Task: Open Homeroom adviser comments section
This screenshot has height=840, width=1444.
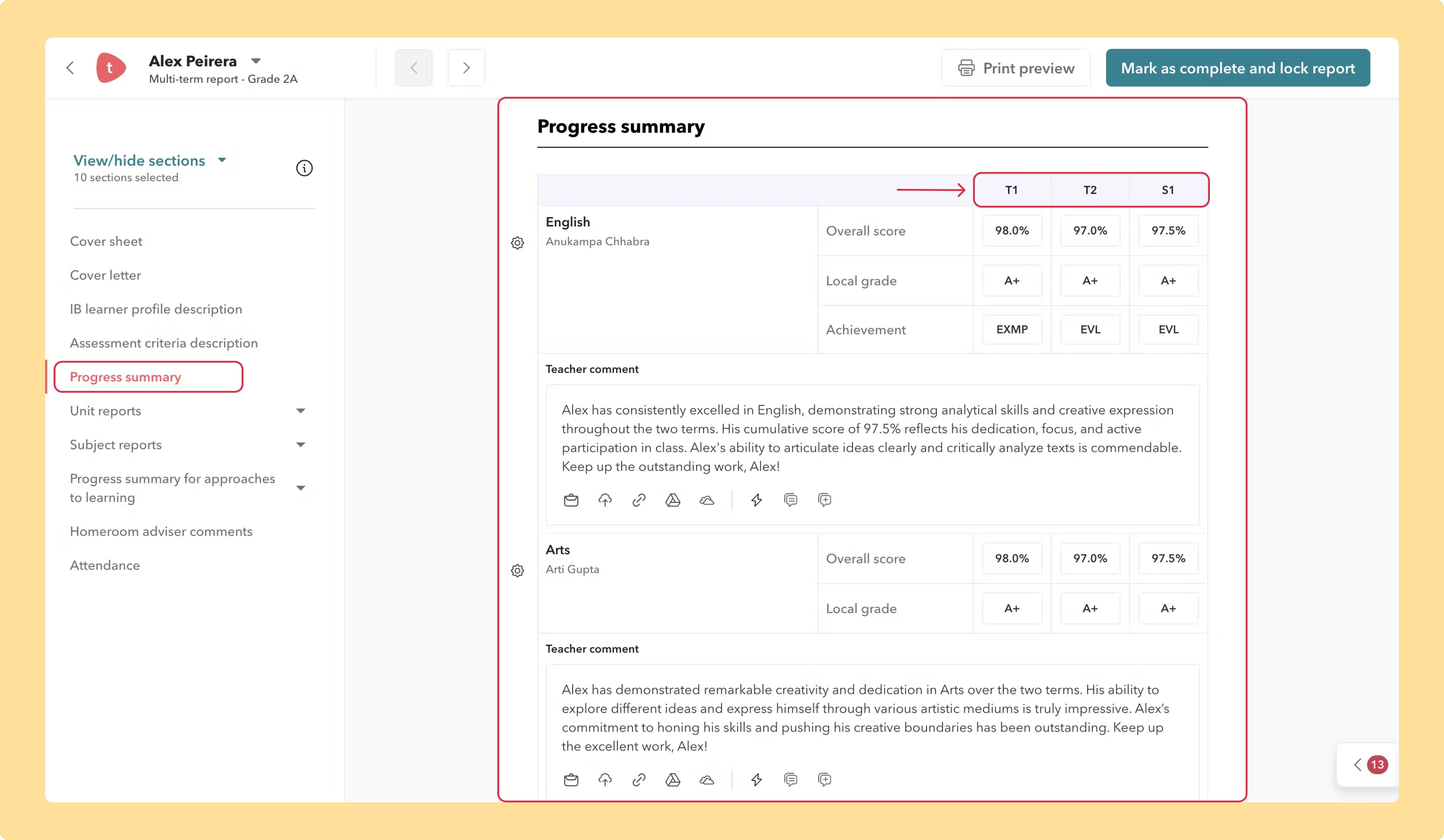Action: click(x=161, y=531)
